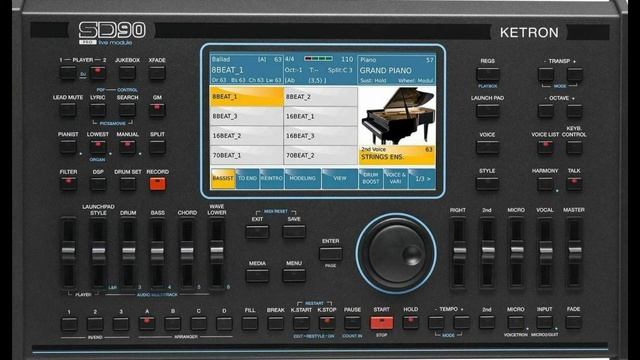Select the 8BEAT_2 style on screen
This screenshot has height=360, width=640.
click(320, 97)
